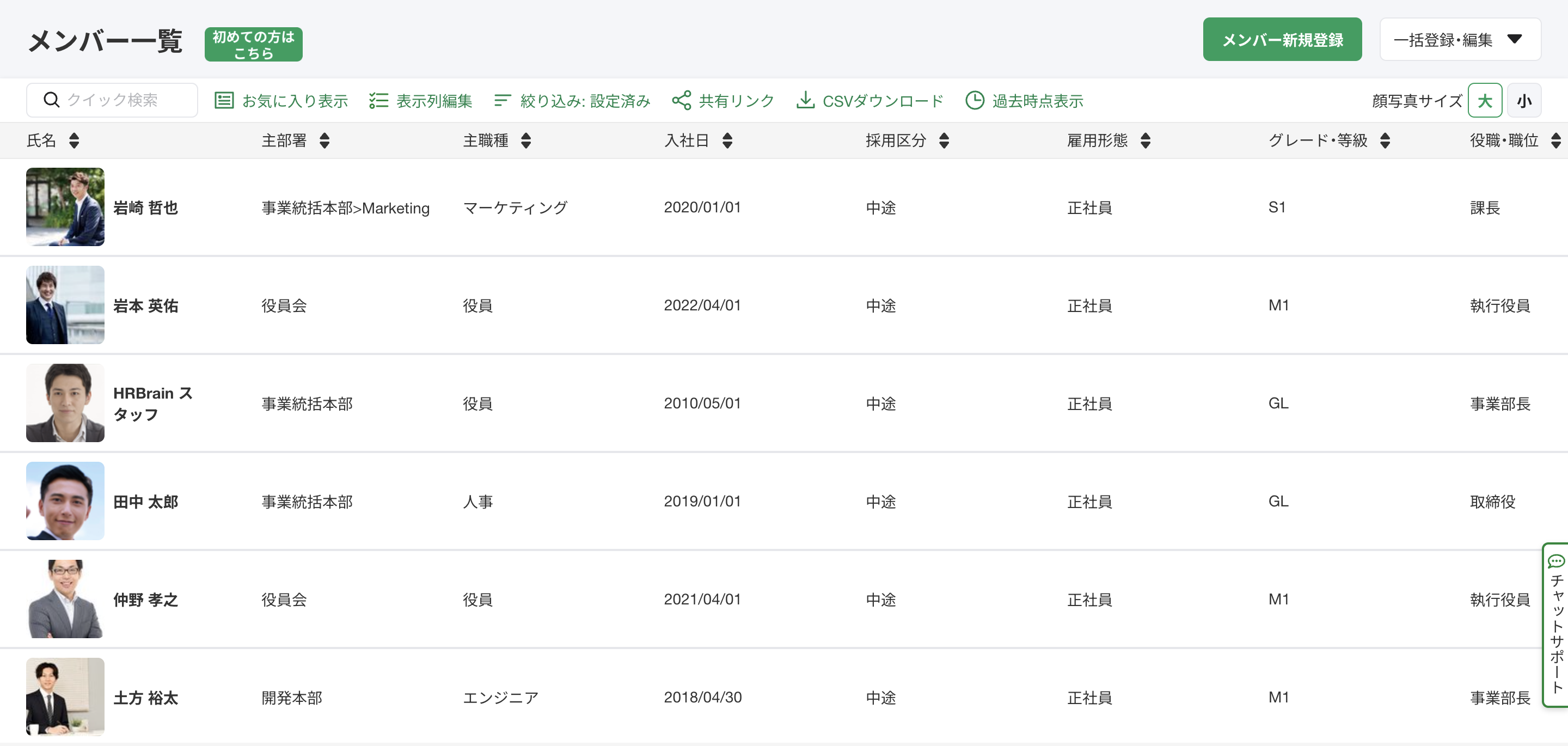Click the エンジニア job type cell

tap(500, 698)
